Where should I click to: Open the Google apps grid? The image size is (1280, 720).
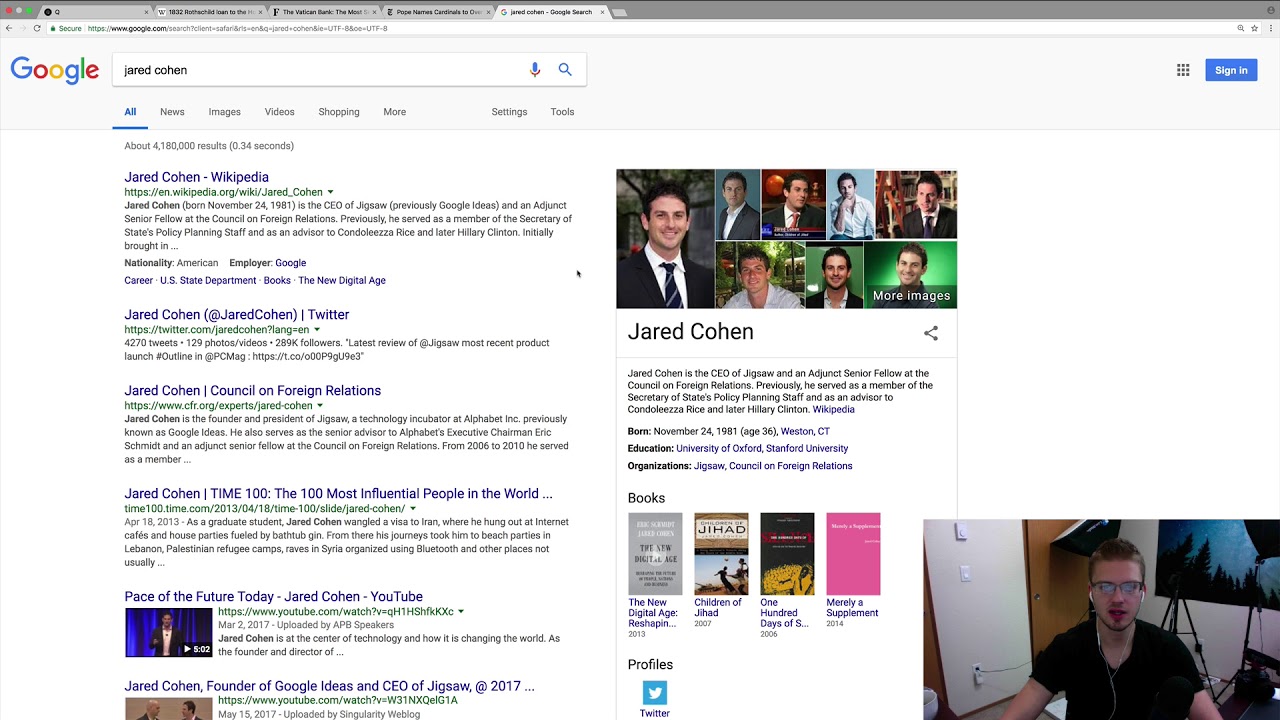1183,70
